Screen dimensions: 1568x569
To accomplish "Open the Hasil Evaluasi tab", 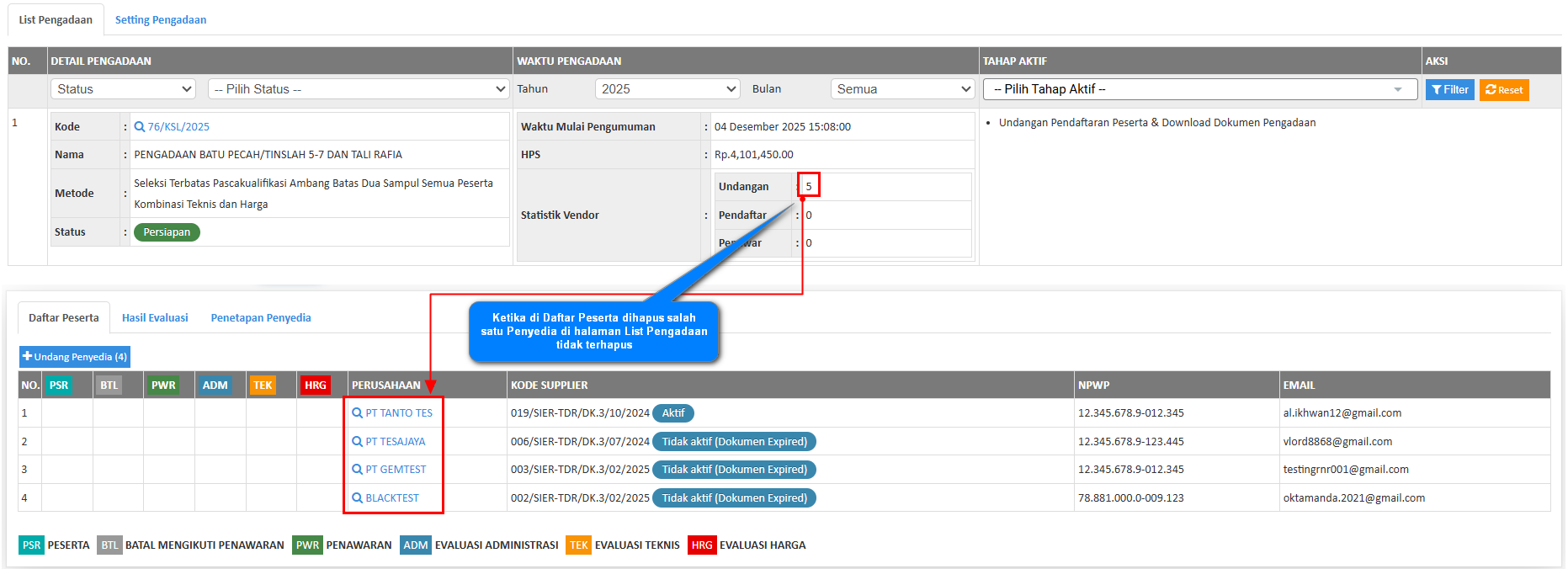I will tap(155, 318).
